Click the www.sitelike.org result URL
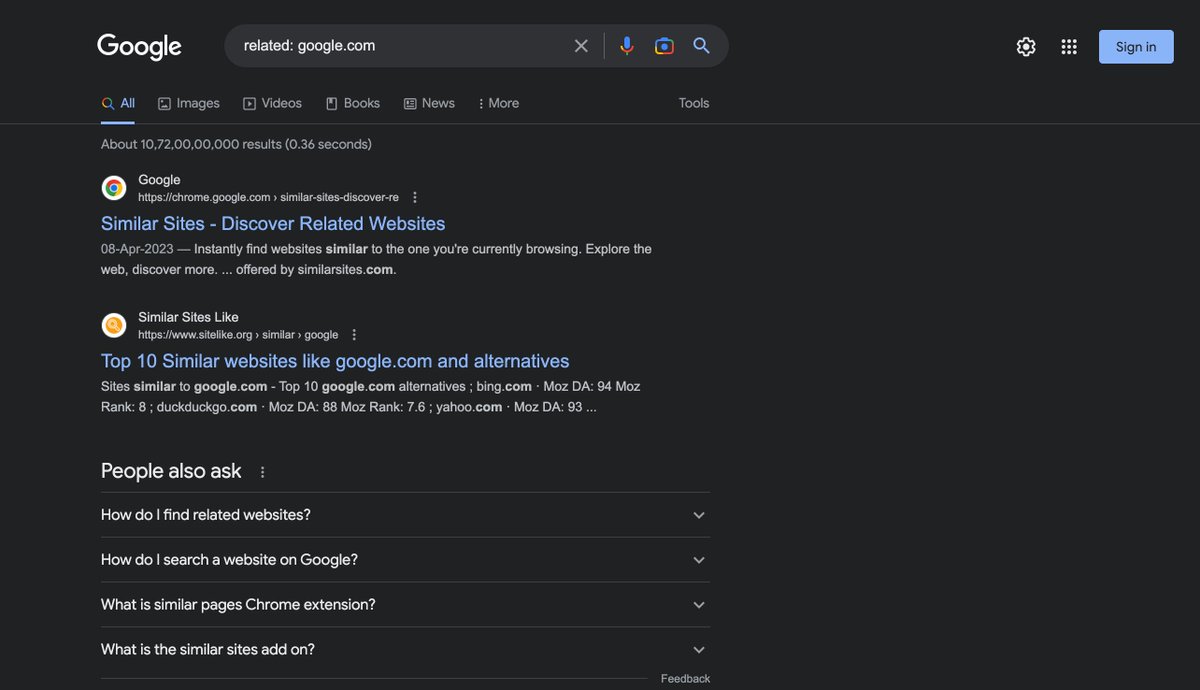 (238, 335)
